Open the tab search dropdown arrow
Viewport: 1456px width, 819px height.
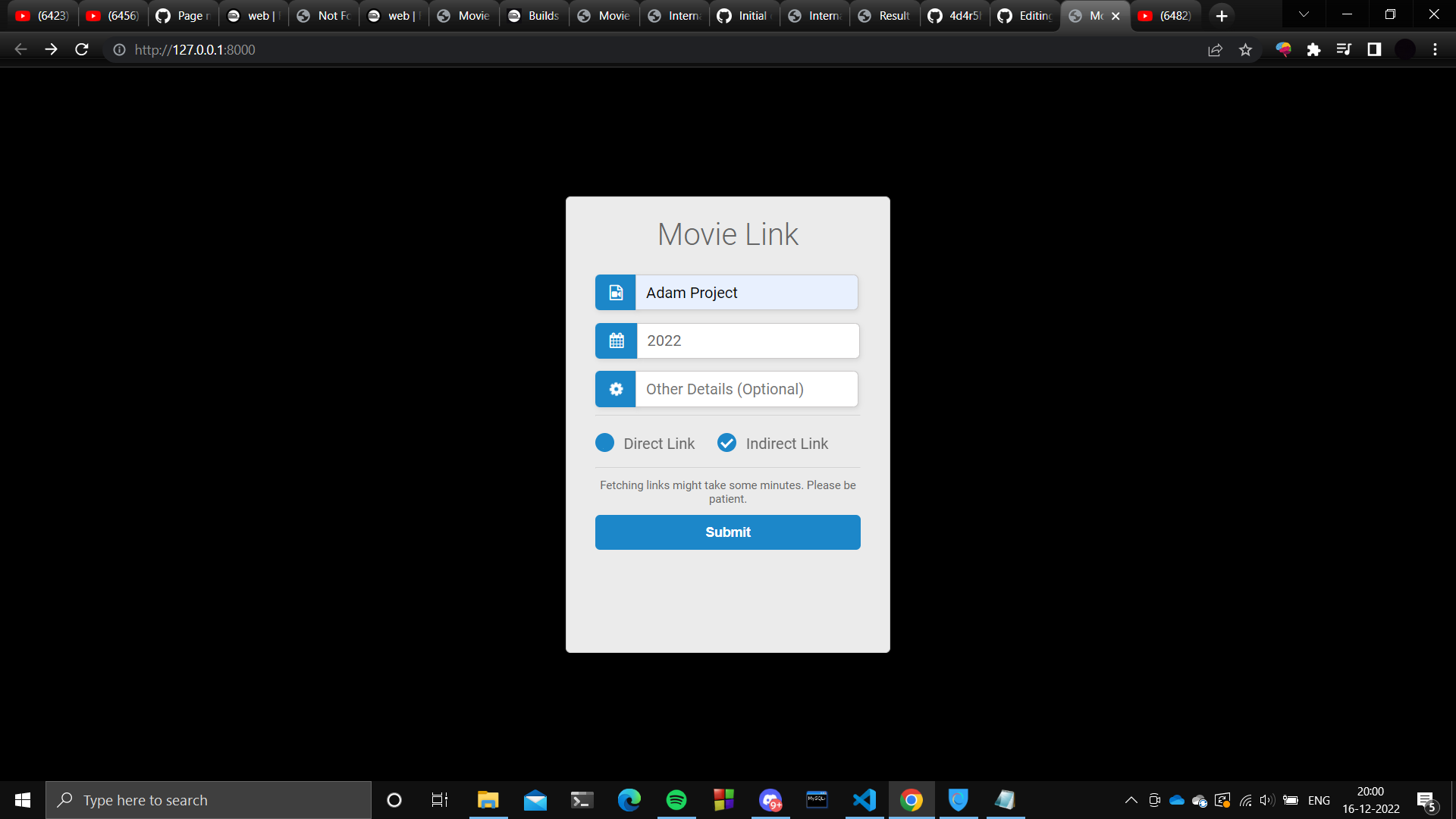pyautogui.click(x=1304, y=15)
